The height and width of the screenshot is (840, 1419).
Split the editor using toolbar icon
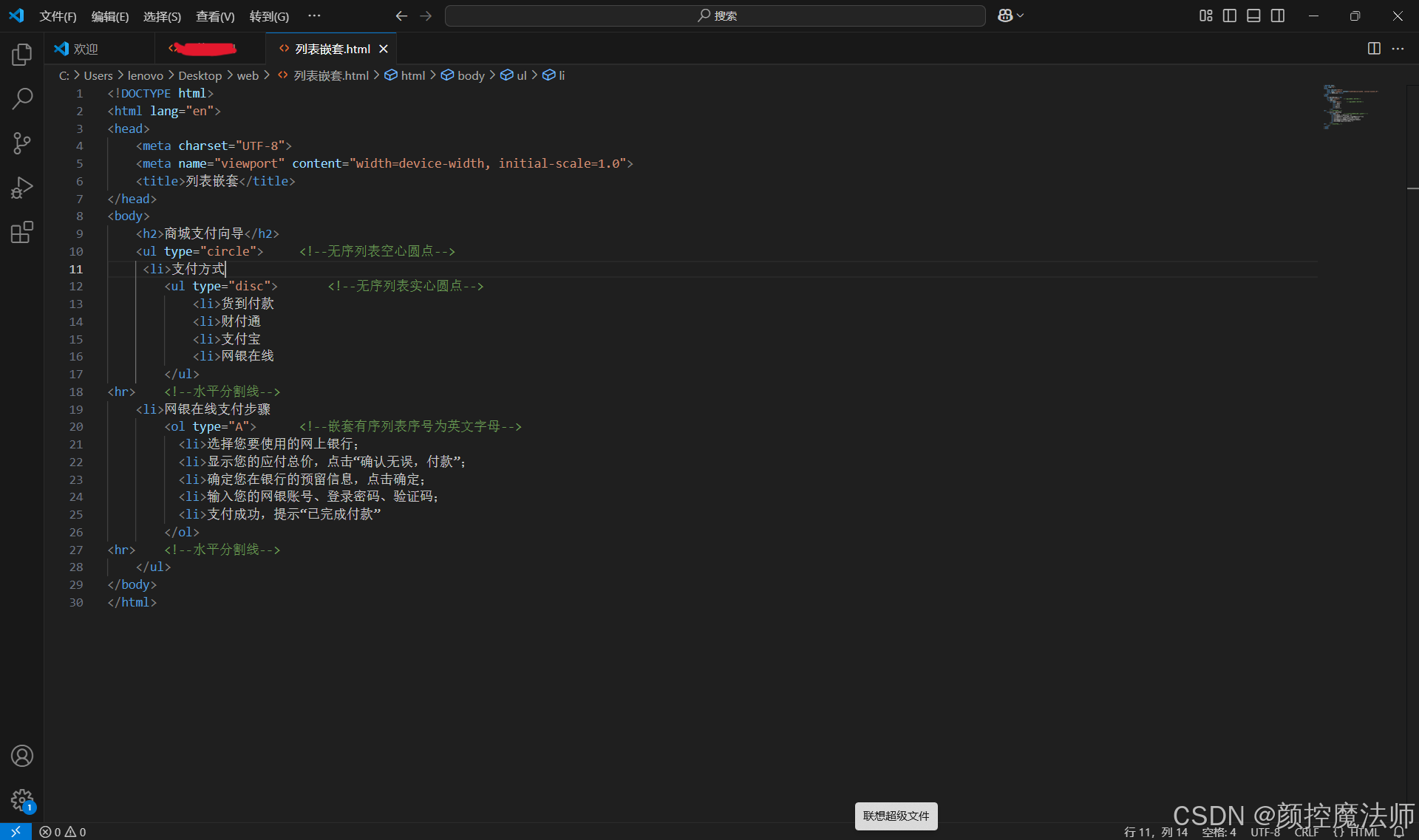click(1373, 49)
